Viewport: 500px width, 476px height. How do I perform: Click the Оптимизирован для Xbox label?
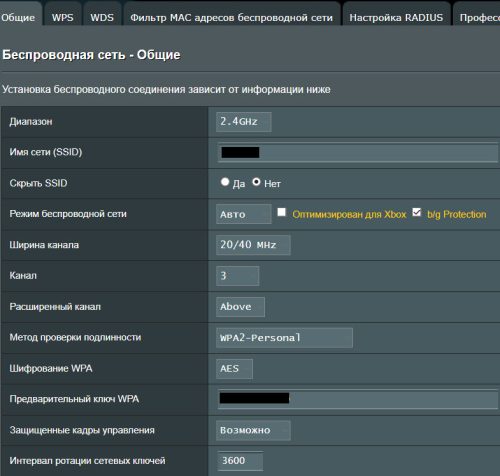coord(349,214)
